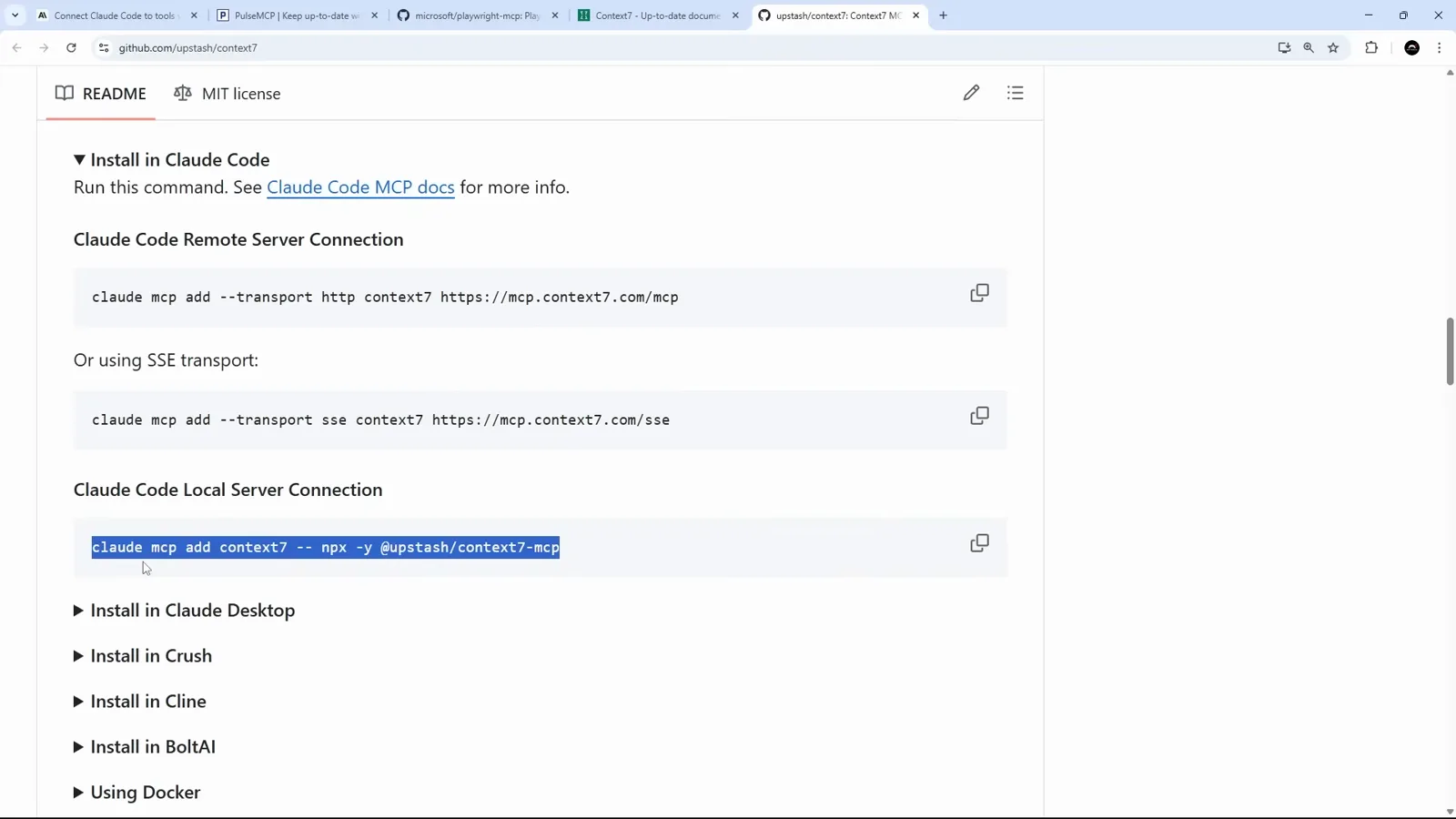Viewport: 1456px width, 819px height.
Task: Click the sse transport command text
Action: (x=380, y=420)
